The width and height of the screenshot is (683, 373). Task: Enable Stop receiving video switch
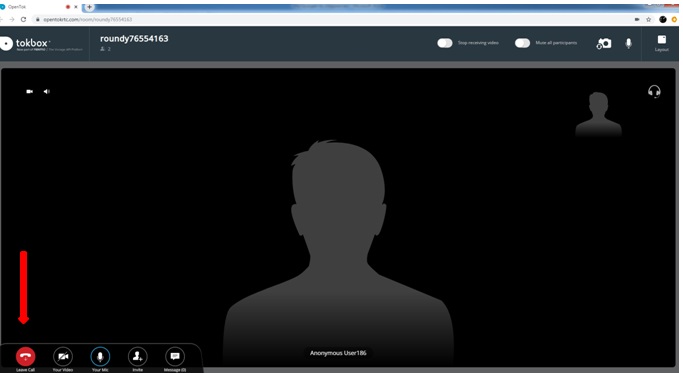tap(445, 43)
